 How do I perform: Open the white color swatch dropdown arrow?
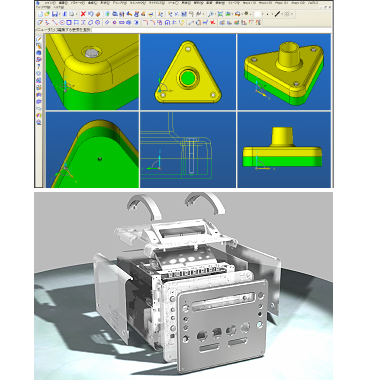(x=262, y=14)
